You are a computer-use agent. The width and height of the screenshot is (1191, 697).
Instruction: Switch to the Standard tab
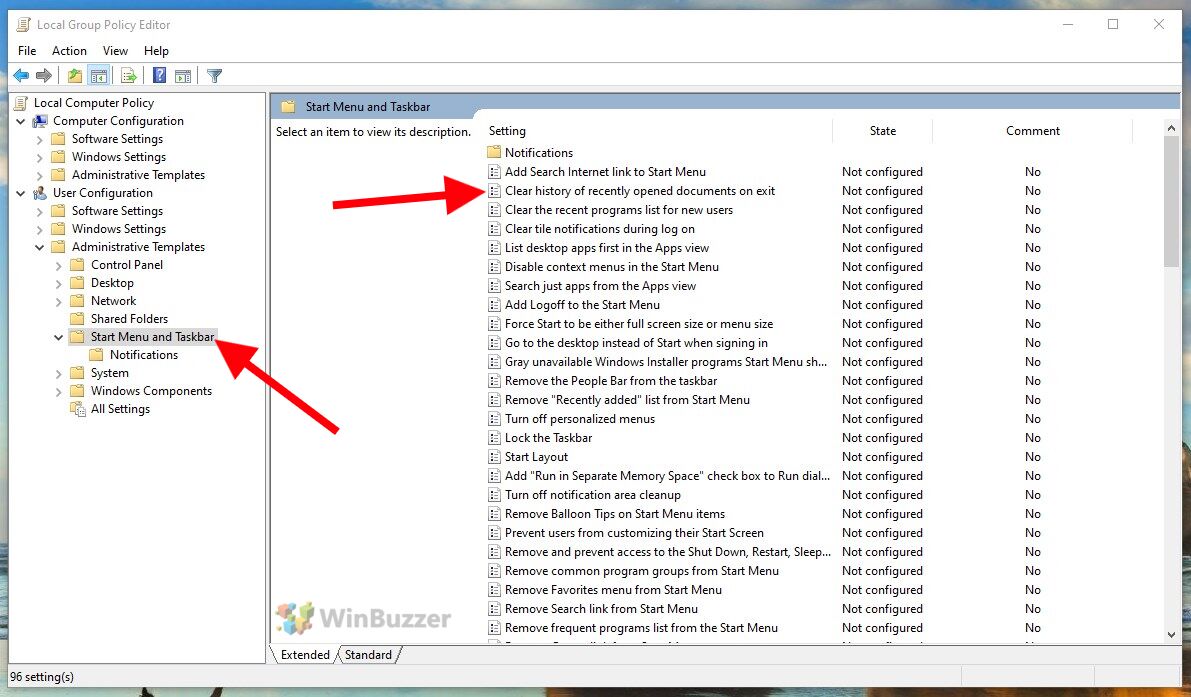pyautogui.click(x=368, y=655)
